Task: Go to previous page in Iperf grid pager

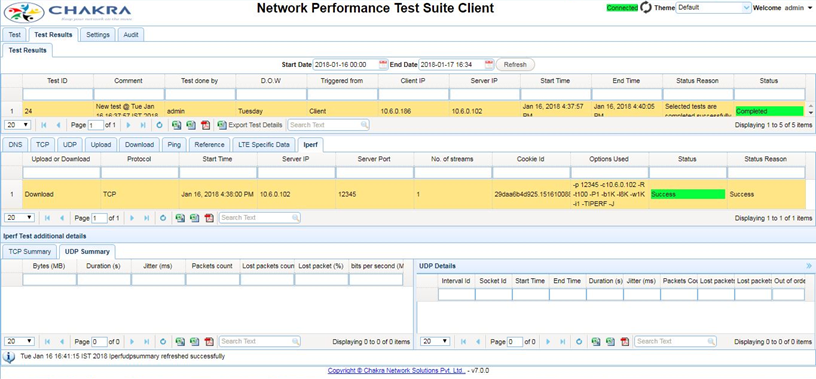Action: 61,218
